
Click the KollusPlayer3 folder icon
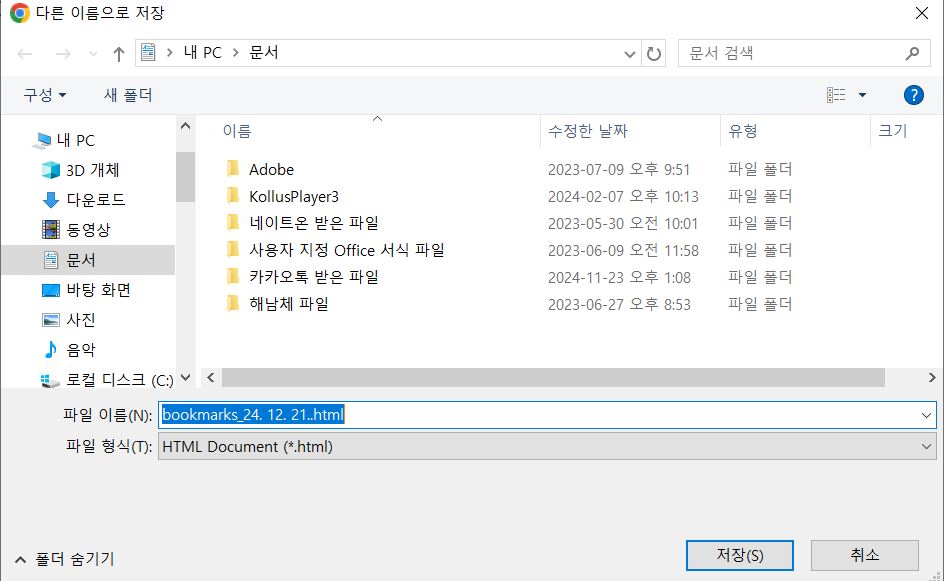coord(233,196)
